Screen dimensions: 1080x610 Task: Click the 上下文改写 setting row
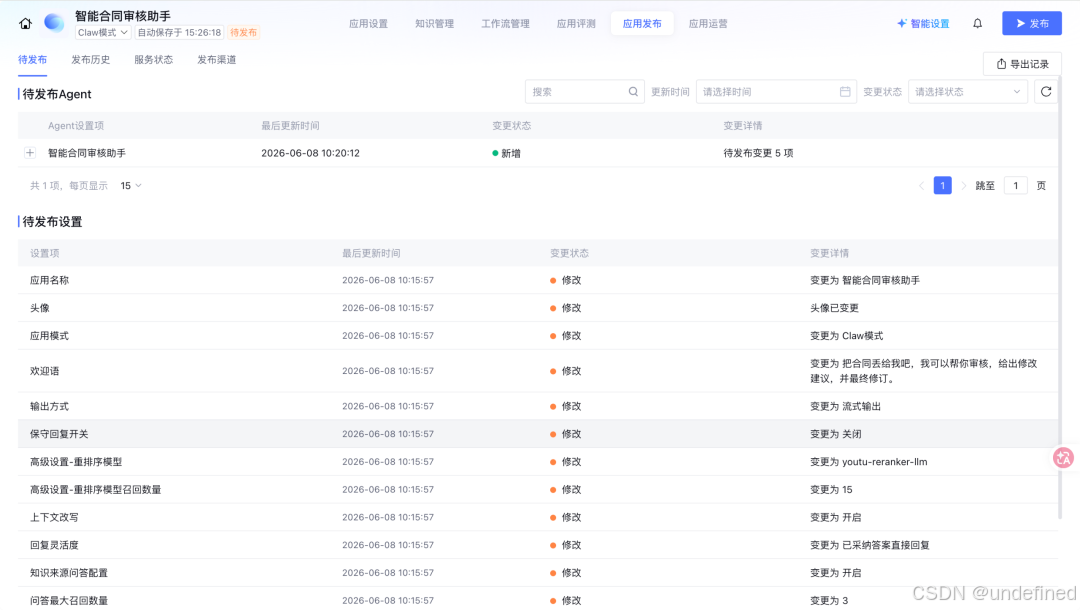point(538,517)
